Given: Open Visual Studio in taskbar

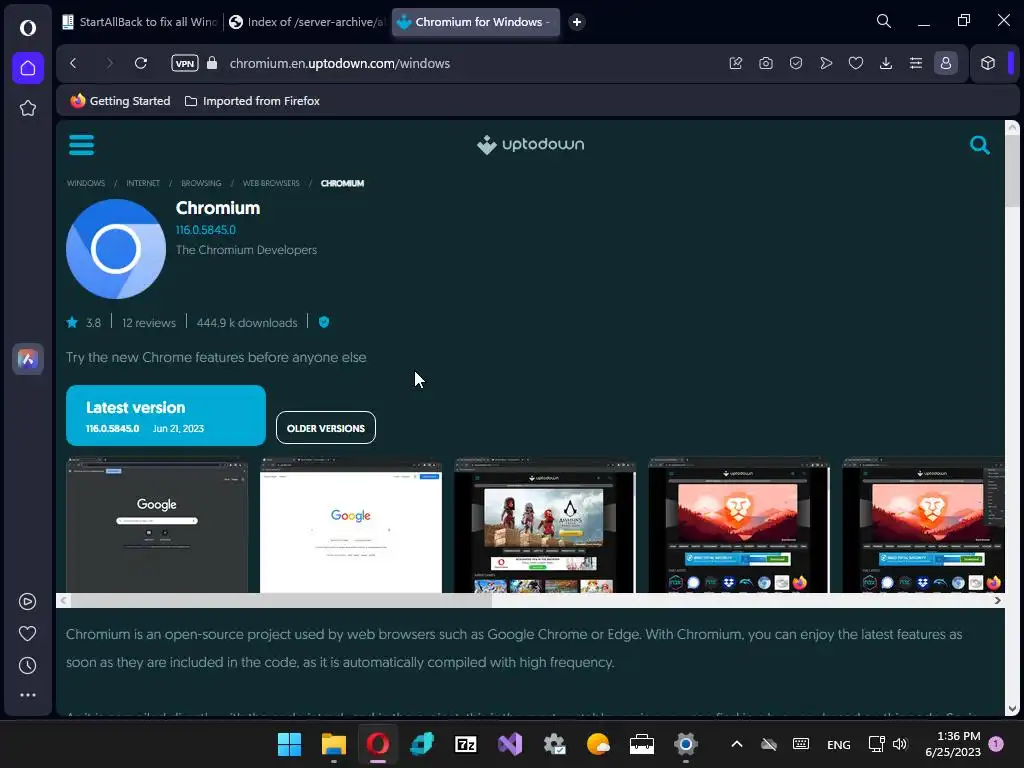Looking at the screenshot, I should 510,744.
